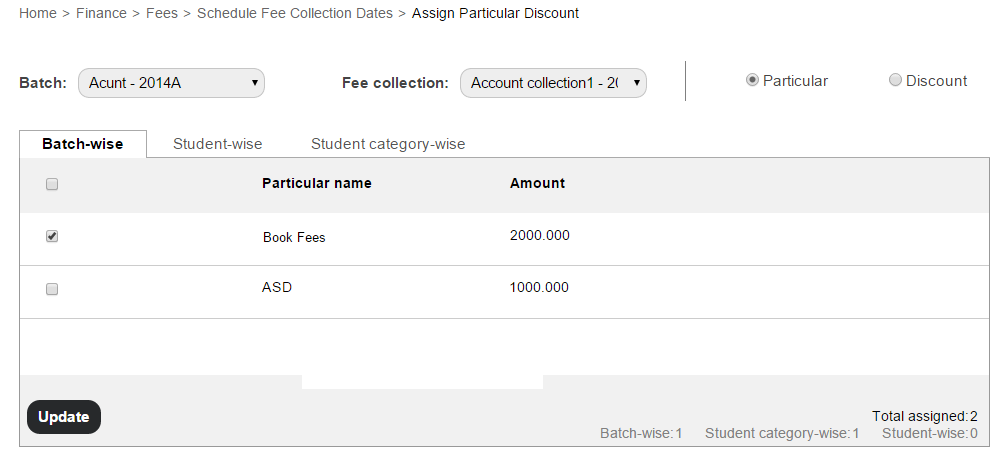Toggle the select-all checkbox in table header

pos(53,184)
